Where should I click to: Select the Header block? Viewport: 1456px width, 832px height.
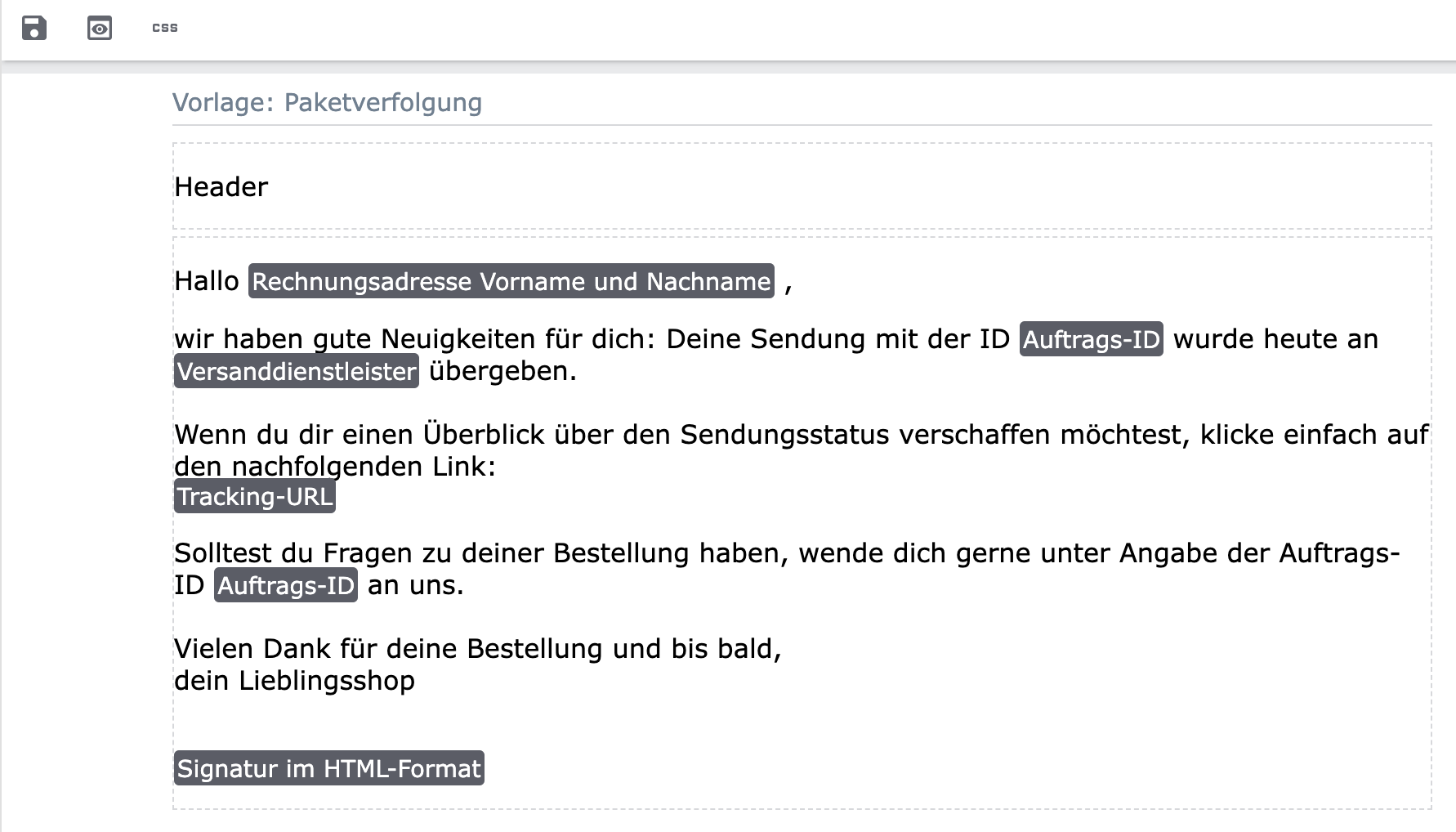click(x=221, y=187)
